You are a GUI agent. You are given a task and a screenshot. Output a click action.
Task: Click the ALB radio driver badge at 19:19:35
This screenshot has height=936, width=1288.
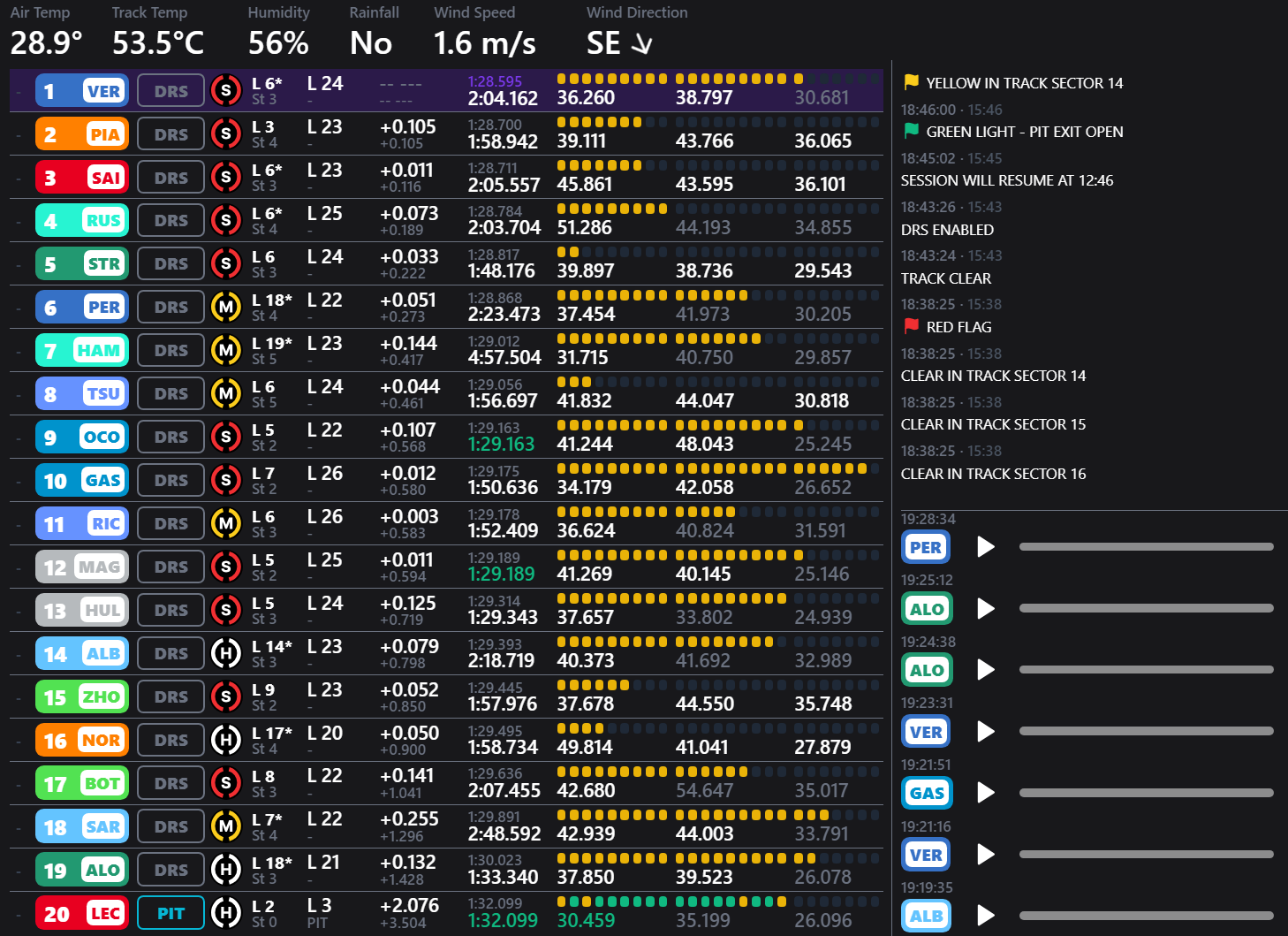(926, 916)
